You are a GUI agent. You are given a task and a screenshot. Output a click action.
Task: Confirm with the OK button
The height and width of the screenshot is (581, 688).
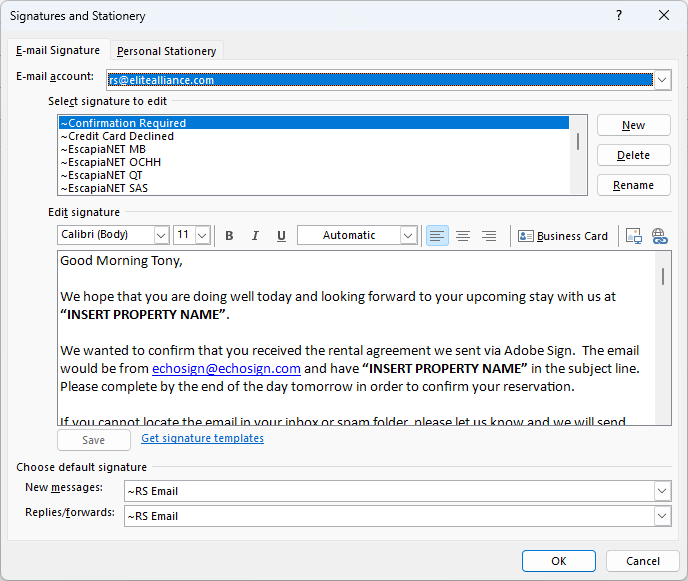pos(559,561)
